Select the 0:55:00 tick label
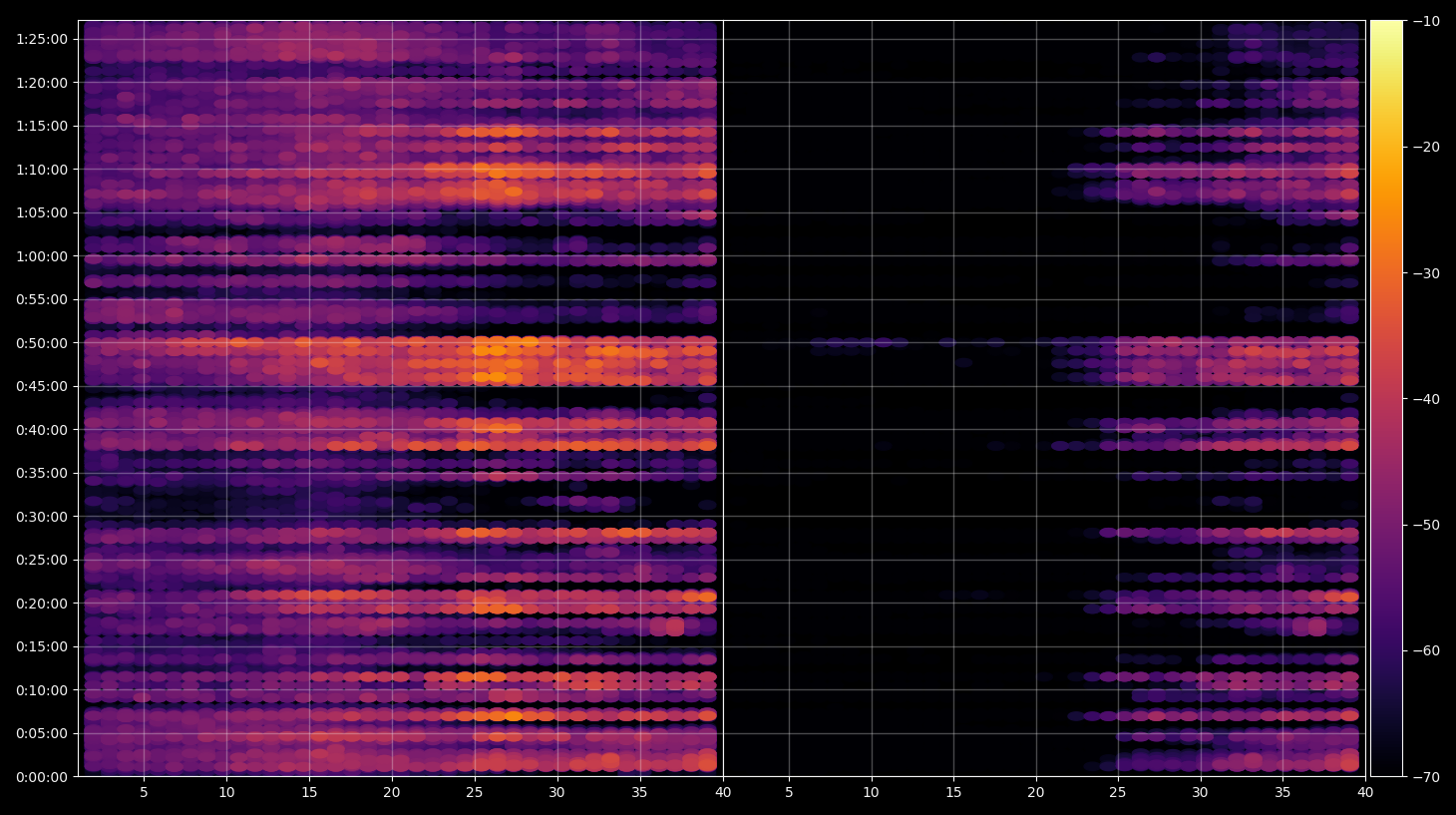This screenshot has height=815, width=1456. 42,299
